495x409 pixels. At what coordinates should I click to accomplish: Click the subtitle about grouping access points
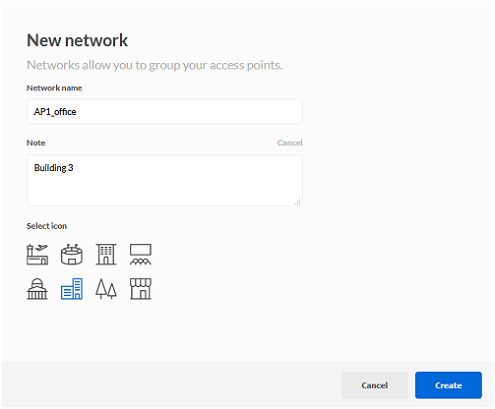click(x=155, y=65)
